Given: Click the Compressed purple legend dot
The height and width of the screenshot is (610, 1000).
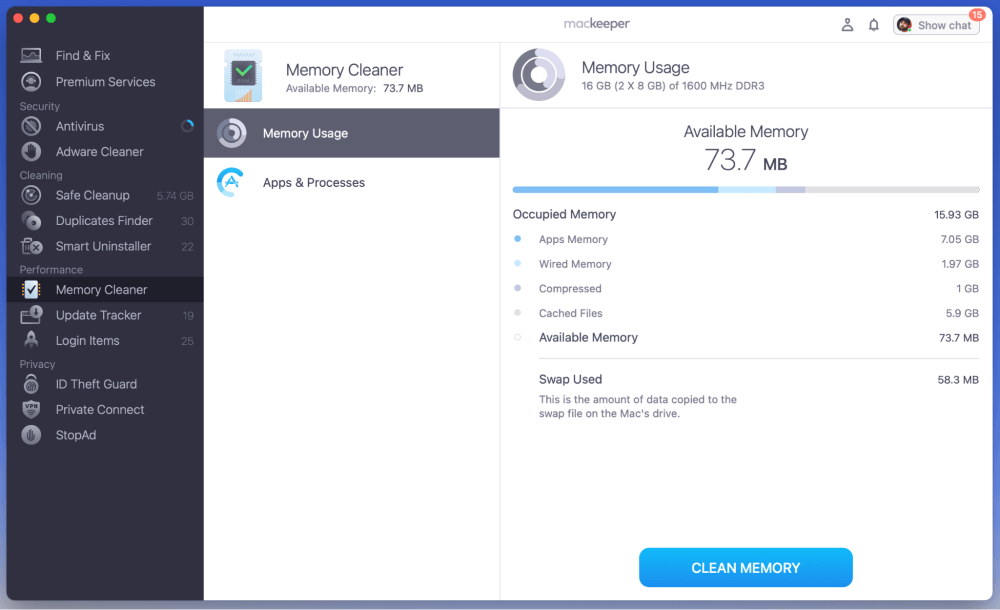Looking at the screenshot, I should 517,288.
